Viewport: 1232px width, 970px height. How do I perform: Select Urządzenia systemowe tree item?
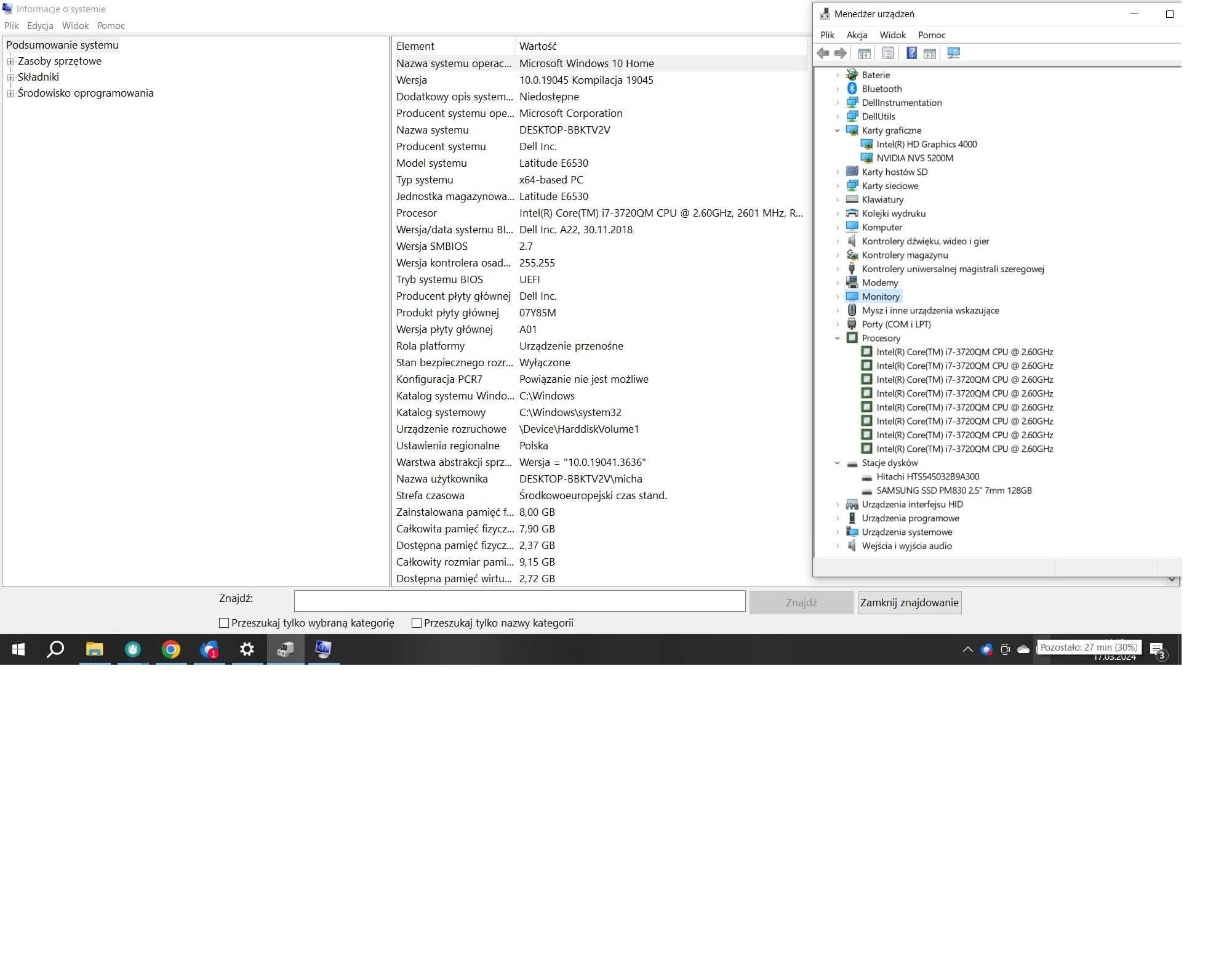coord(907,532)
